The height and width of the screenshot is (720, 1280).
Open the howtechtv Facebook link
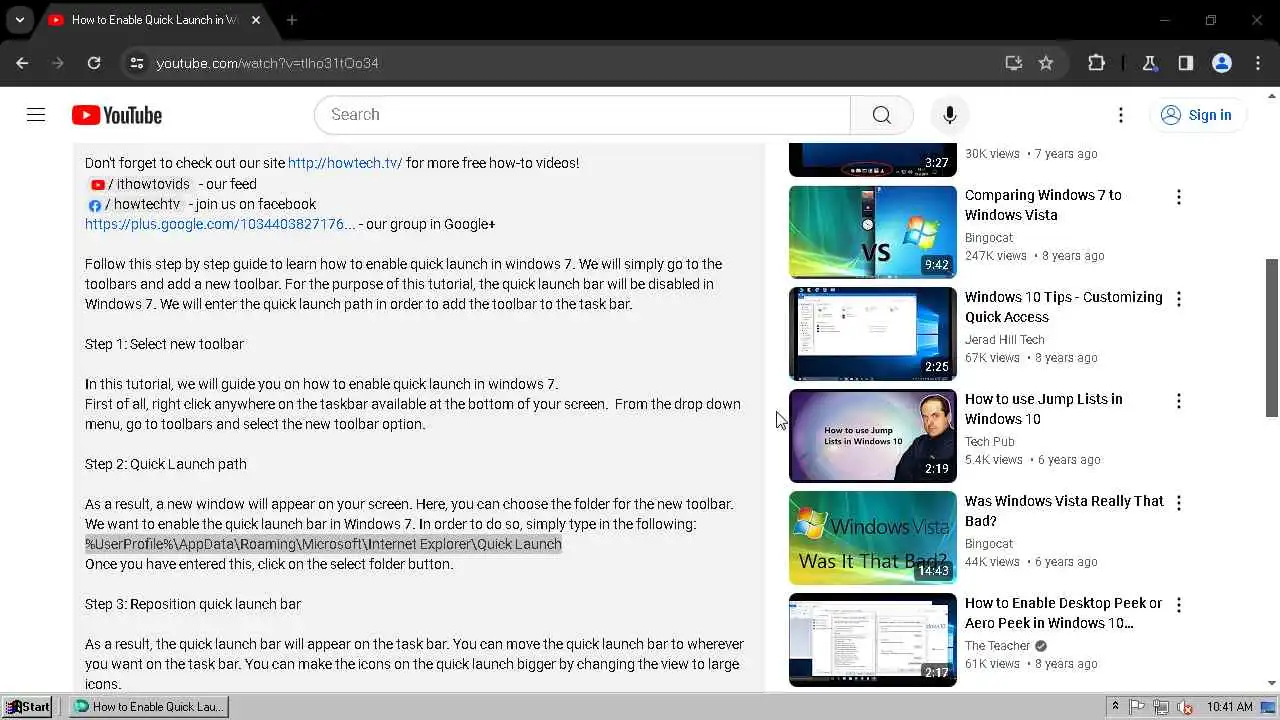point(135,204)
